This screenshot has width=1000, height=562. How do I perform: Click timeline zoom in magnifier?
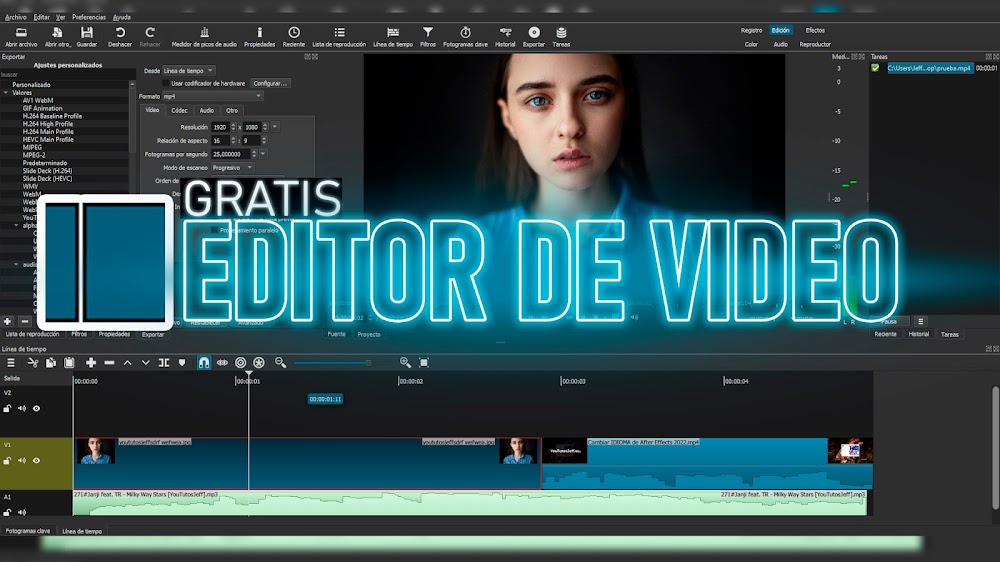tap(405, 363)
